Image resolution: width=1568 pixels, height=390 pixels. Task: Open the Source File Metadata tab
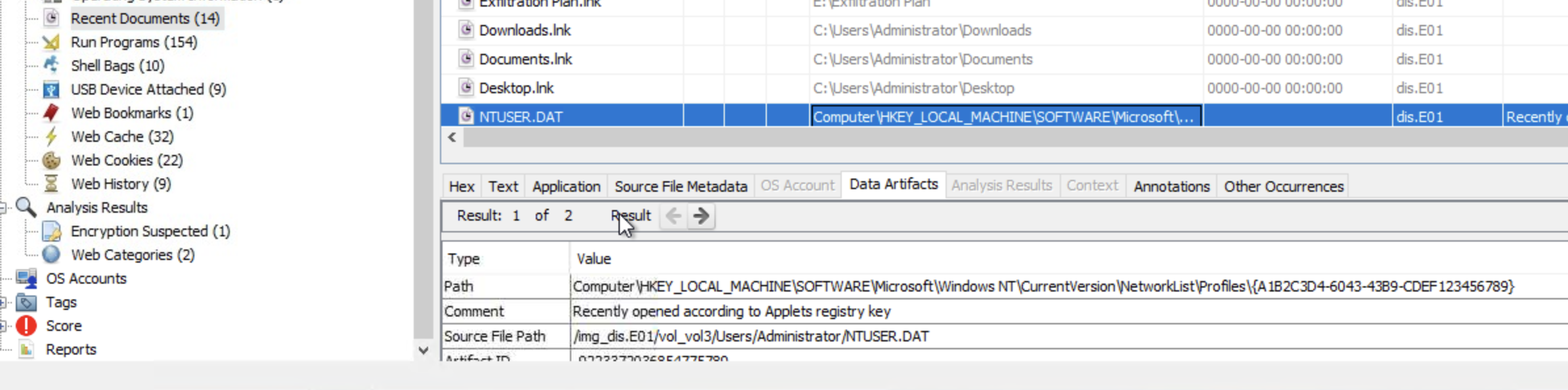pyautogui.click(x=680, y=186)
